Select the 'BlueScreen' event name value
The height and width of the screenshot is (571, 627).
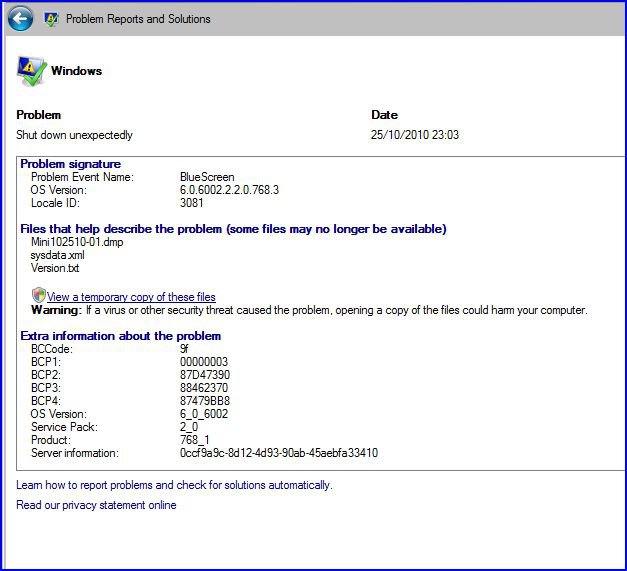coord(207,177)
